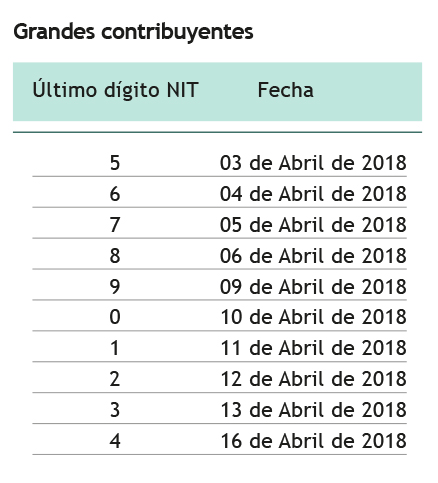Viewport: 438px width, 483px height.
Task: Select NIT digit 7 cell
Action: tap(115, 225)
